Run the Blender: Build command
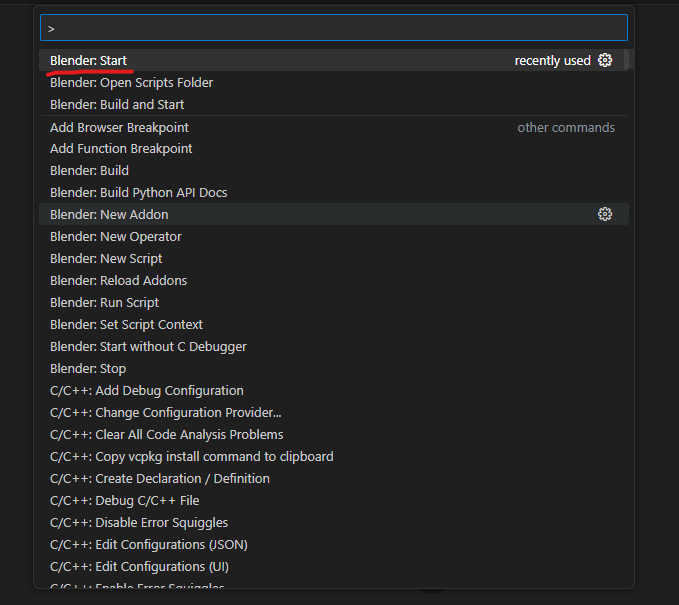679x605 pixels. [334, 170]
